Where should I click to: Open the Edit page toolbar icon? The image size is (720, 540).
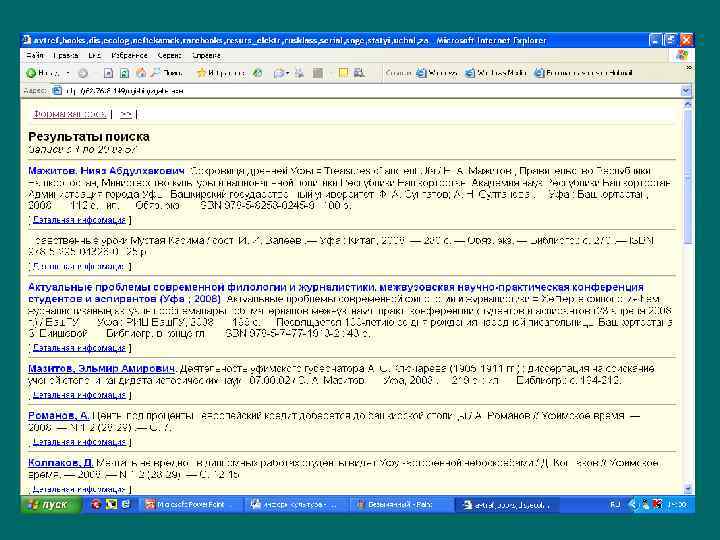(318, 73)
